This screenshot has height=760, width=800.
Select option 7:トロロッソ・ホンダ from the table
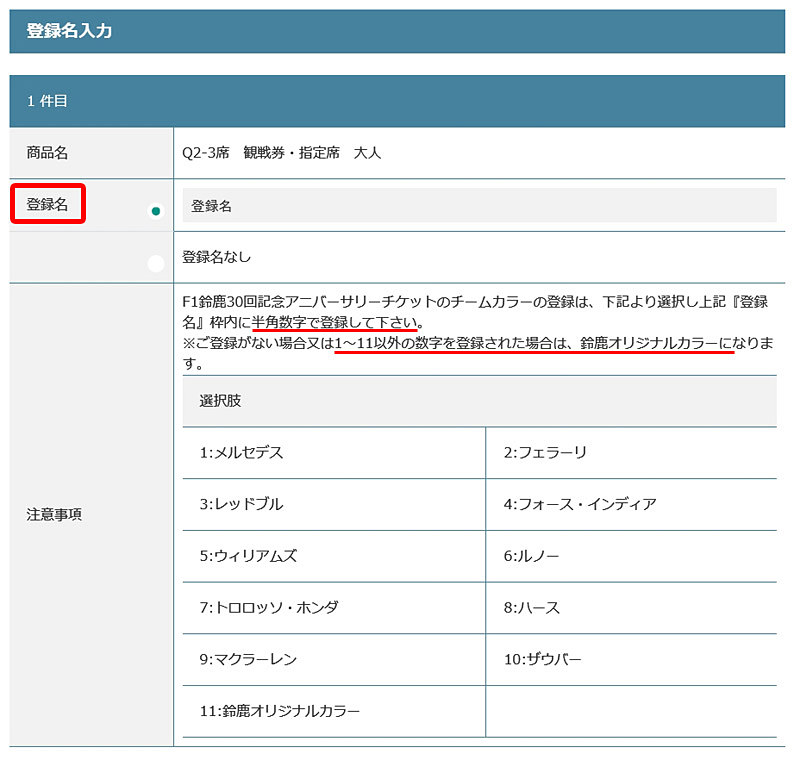(270, 608)
